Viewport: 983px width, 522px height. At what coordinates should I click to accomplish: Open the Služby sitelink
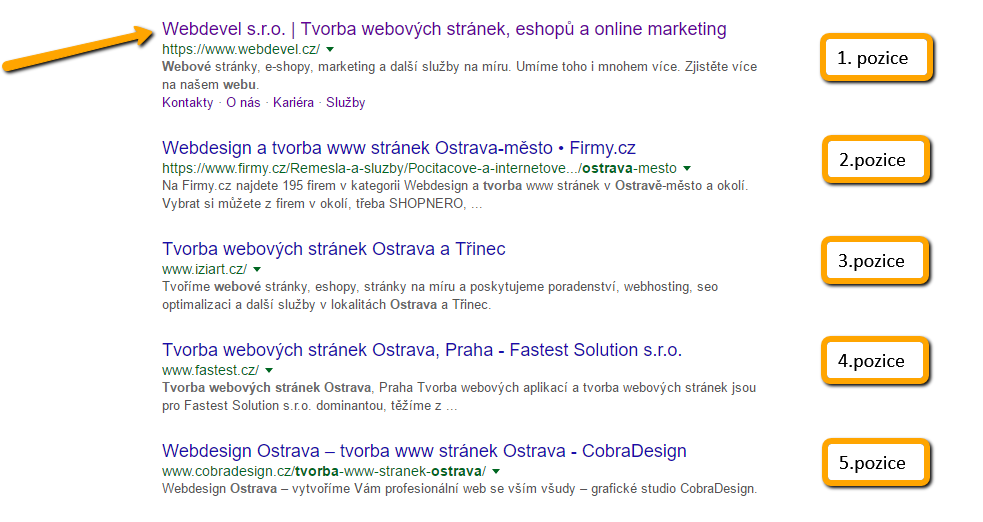coord(345,103)
